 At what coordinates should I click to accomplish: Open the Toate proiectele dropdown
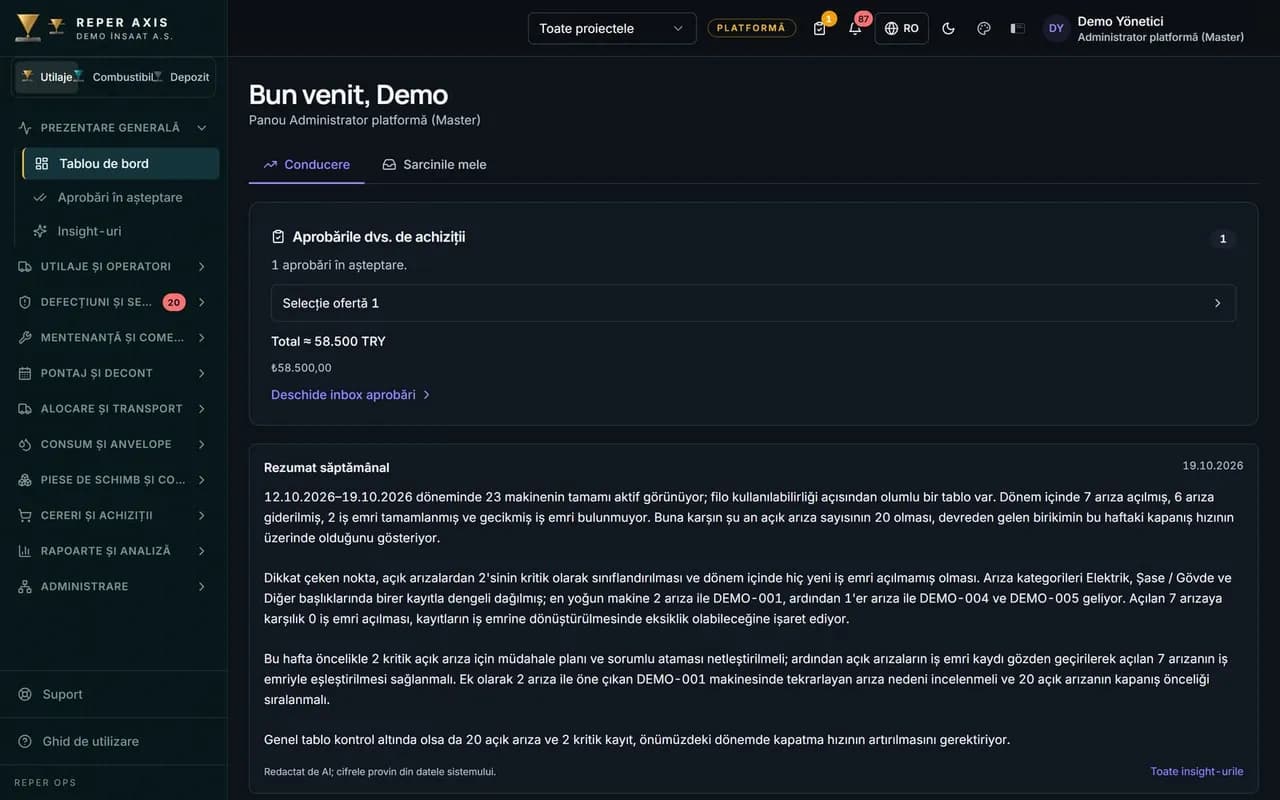pyautogui.click(x=612, y=28)
